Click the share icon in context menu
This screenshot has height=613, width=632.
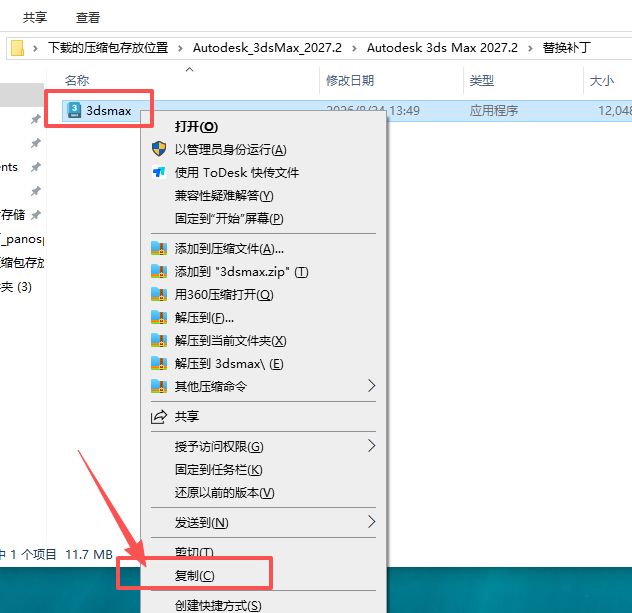[159, 417]
